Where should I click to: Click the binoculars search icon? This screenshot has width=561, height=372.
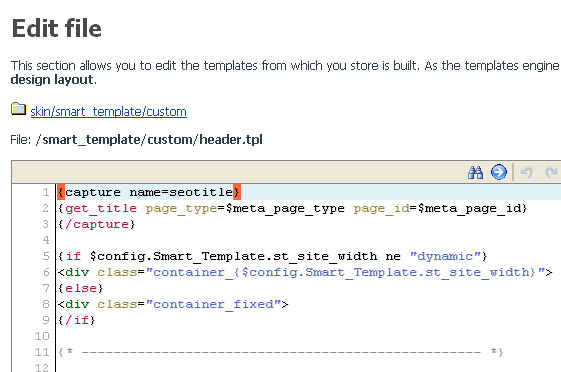coord(475,172)
